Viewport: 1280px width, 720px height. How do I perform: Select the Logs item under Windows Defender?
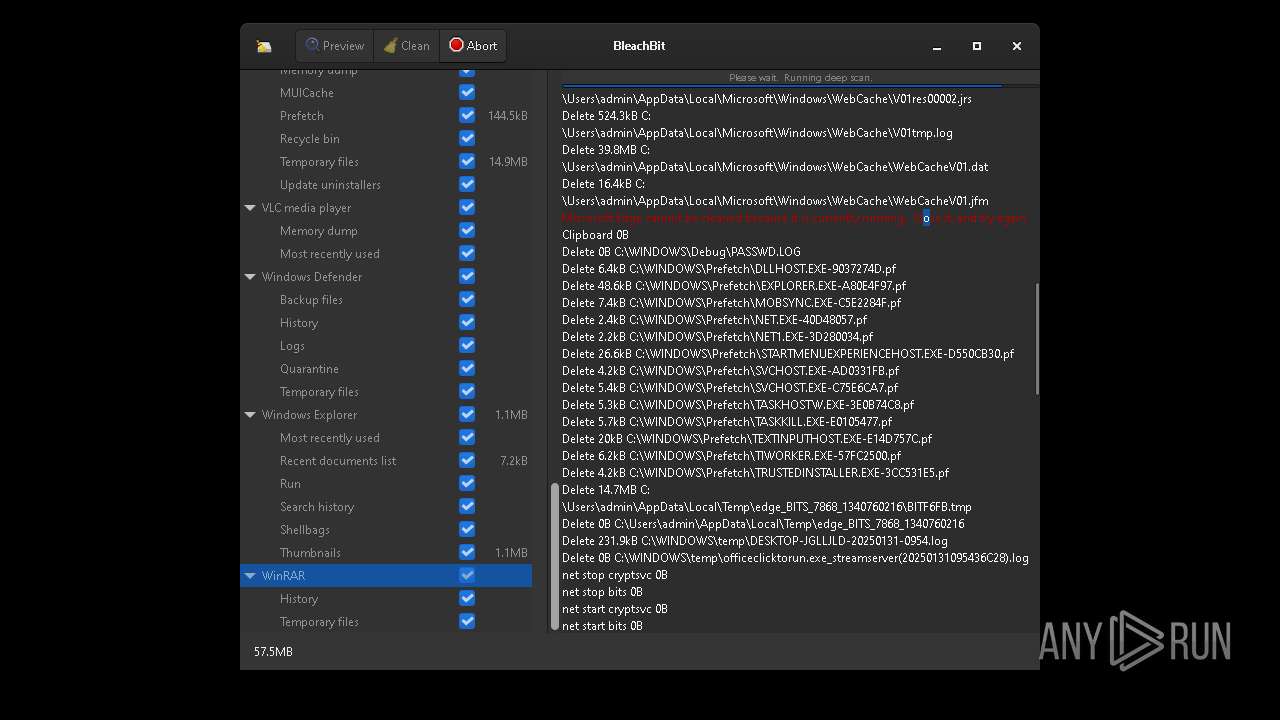(292, 346)
